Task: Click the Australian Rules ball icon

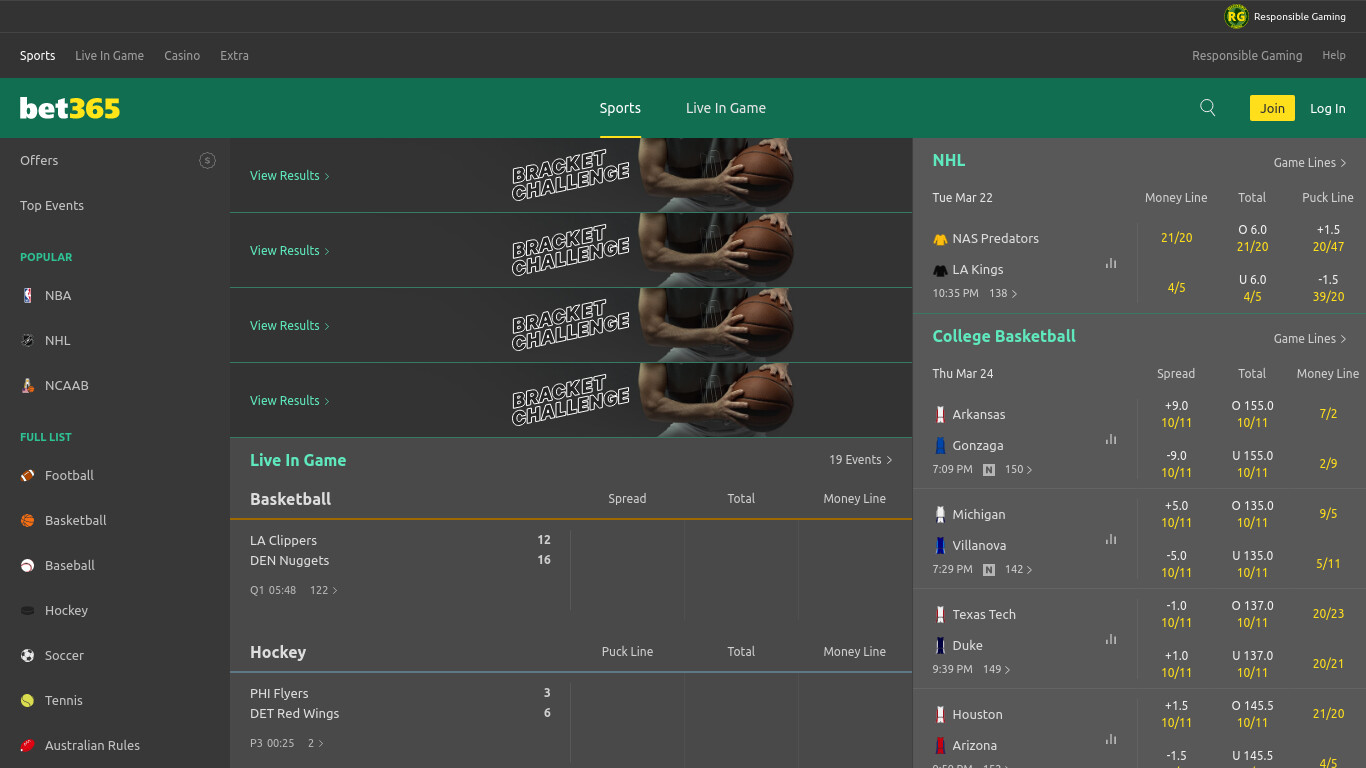Action: tap(27, 745)
